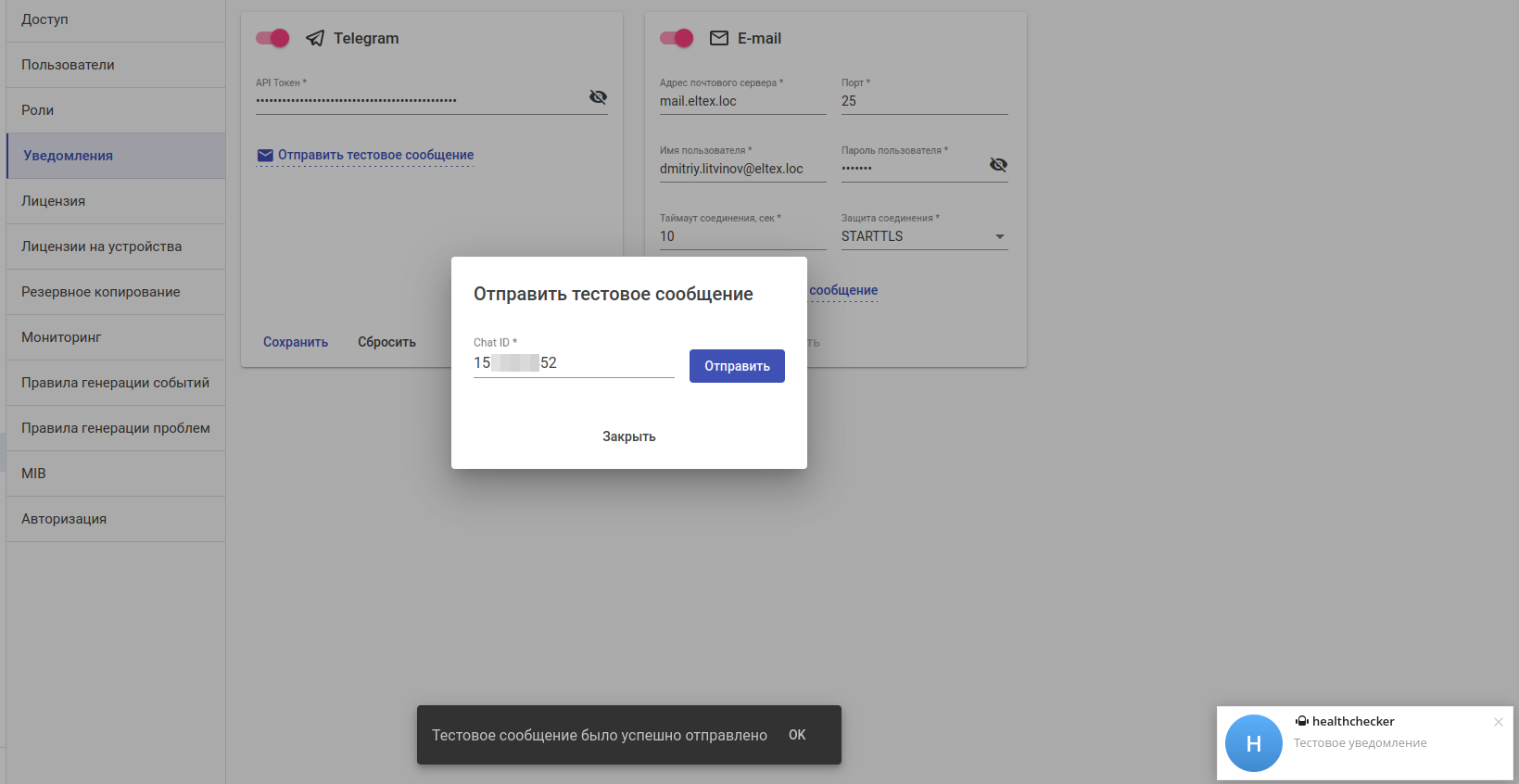Close the dialog with Закрыть
Viewport: 1519px width, 784px height.
pyautogui.click(x=628, y=436)
